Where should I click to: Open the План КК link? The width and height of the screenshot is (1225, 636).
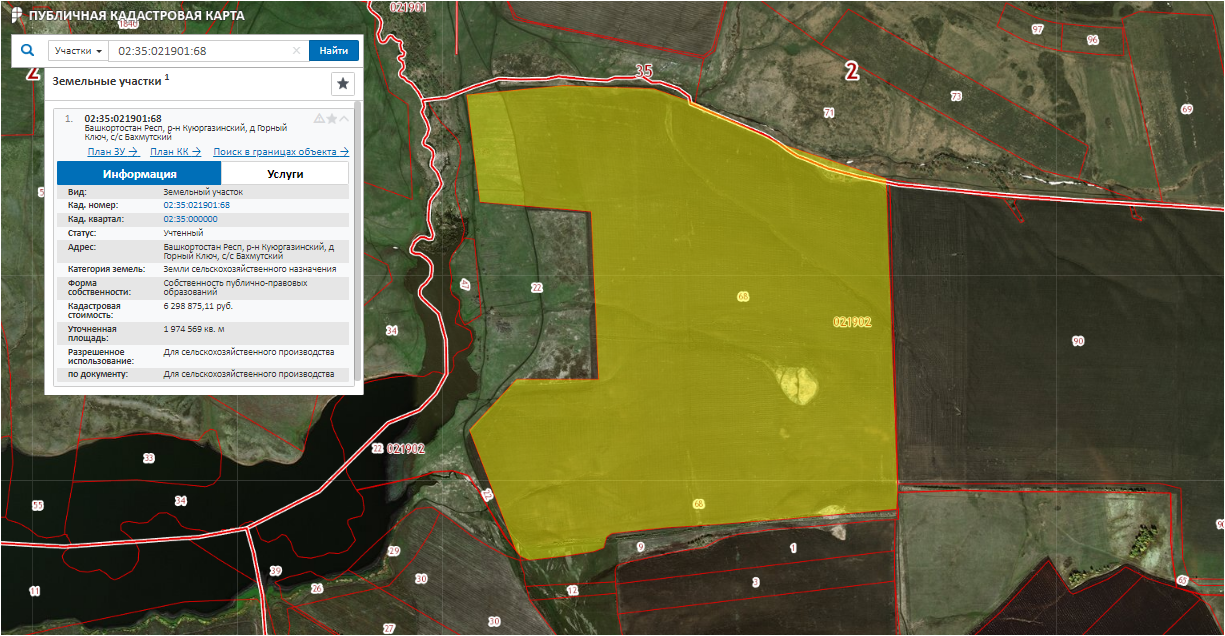pyautogui.click(x=175, y=152)
